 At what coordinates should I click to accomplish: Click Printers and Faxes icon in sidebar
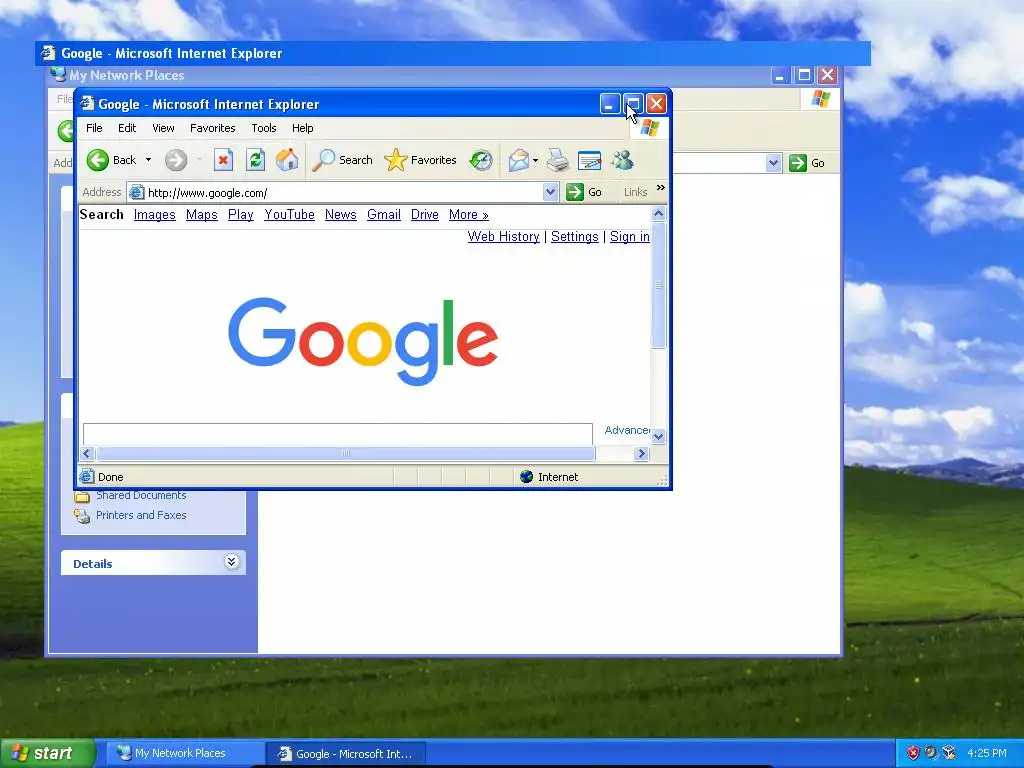coord(82,516)
